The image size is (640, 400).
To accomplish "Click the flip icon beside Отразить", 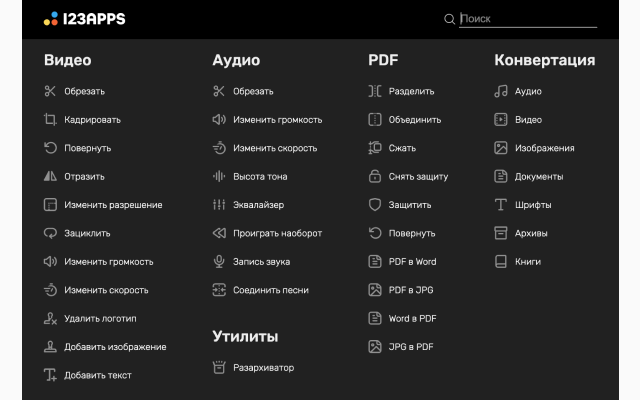I will (x=50, y=176).
